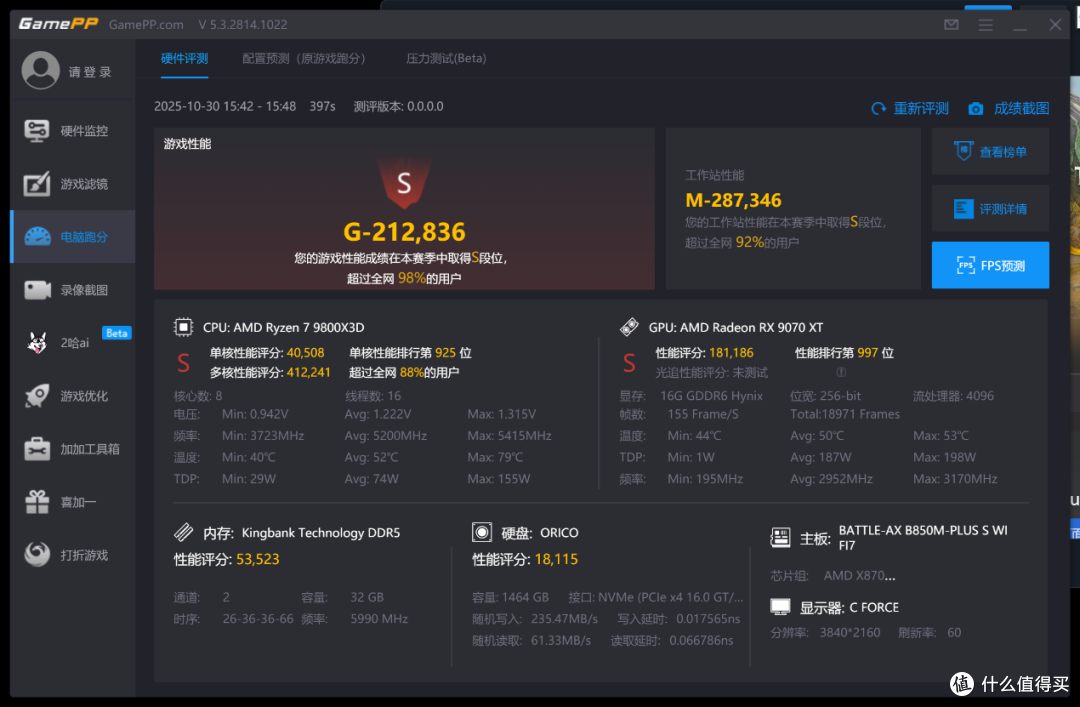This screenshot has width=1080, height=707.
Task: Click the version text V 5.3.2814.1022
Action: 243,25
